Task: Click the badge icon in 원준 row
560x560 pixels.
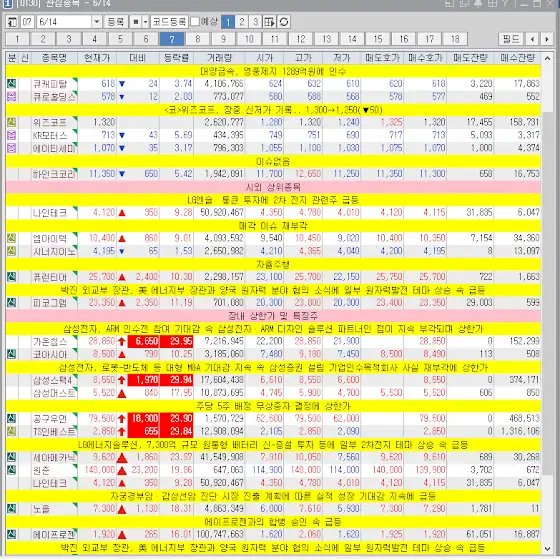Action: coord(11,470)
